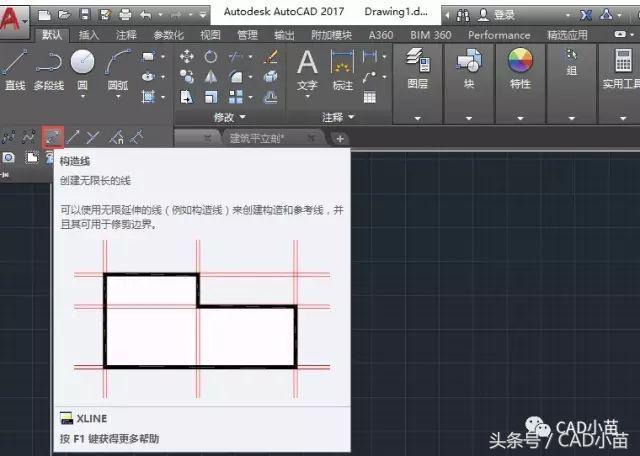Add a new drawing tab with plus
The image size is (640, 456).
point(340,139)
